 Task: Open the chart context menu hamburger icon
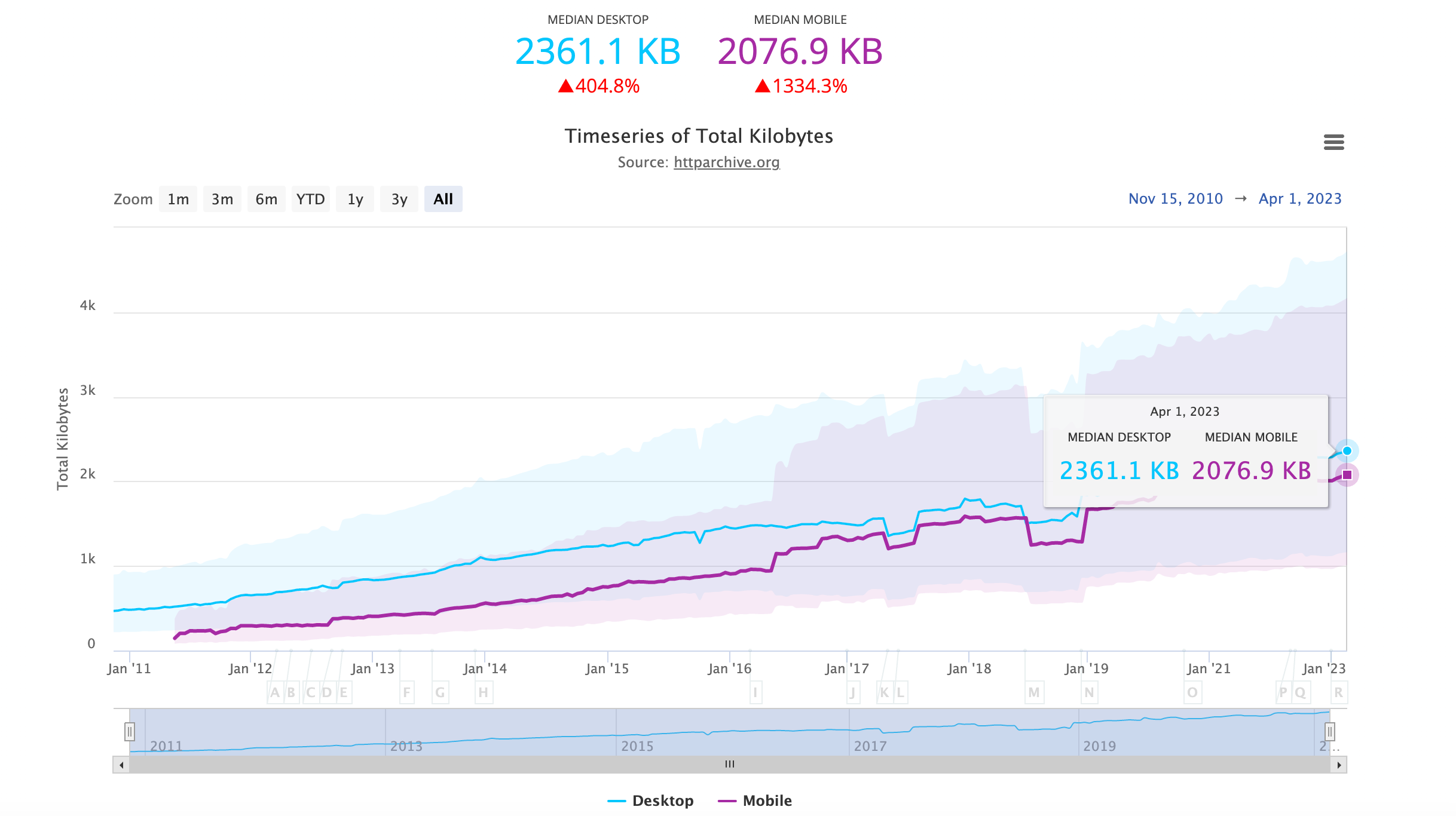click(1333, 142)
